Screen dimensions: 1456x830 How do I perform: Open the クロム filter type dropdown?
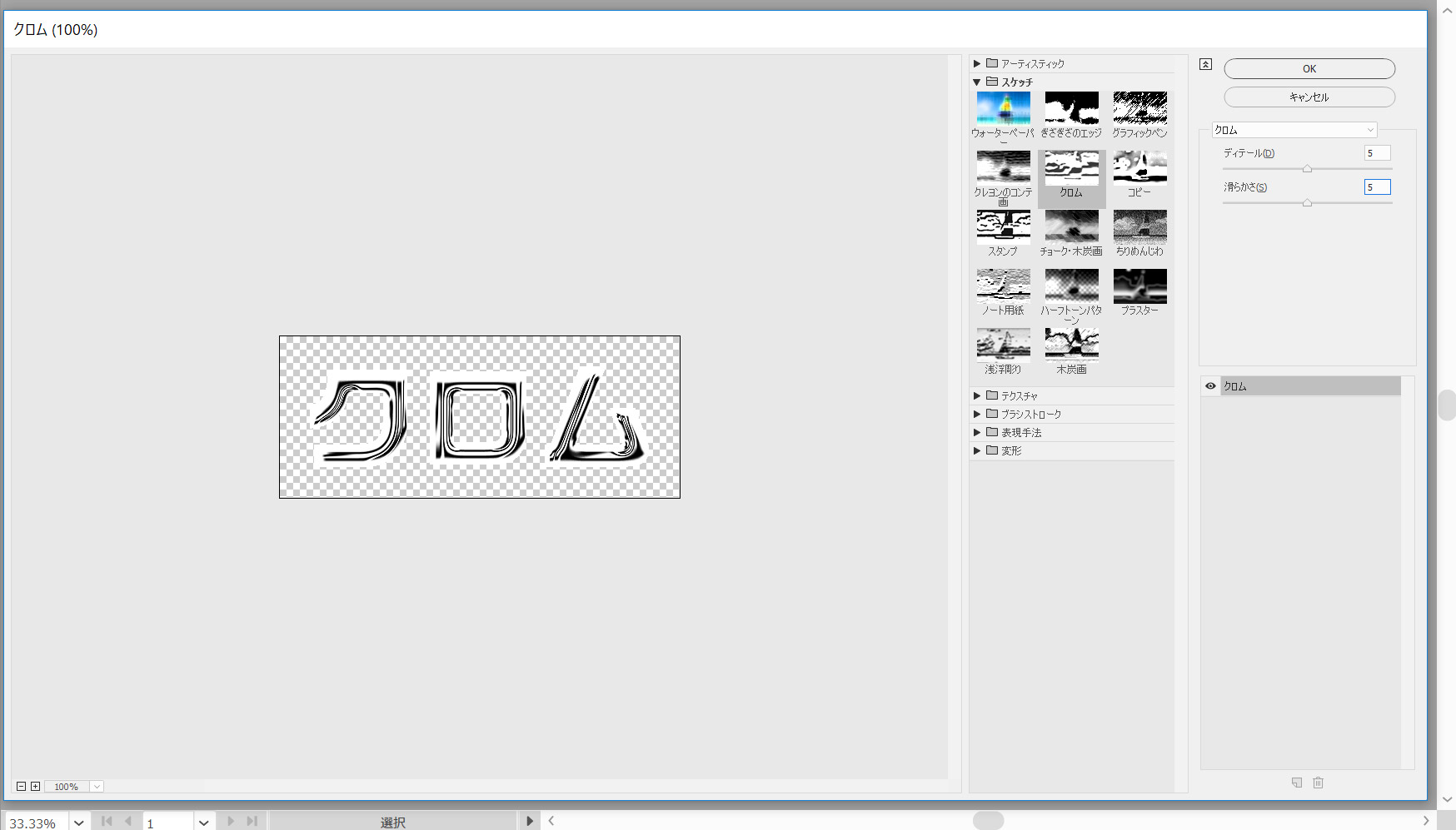[1294, 130]
